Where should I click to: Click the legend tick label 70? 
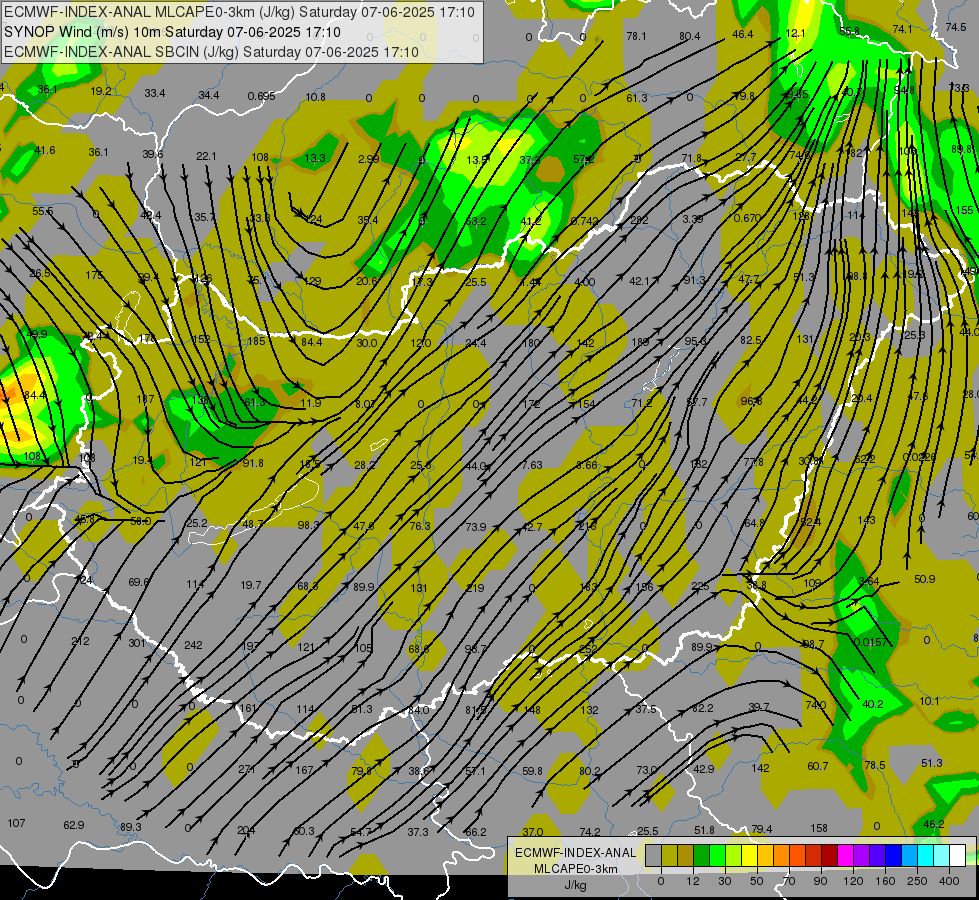pos(789,881)
